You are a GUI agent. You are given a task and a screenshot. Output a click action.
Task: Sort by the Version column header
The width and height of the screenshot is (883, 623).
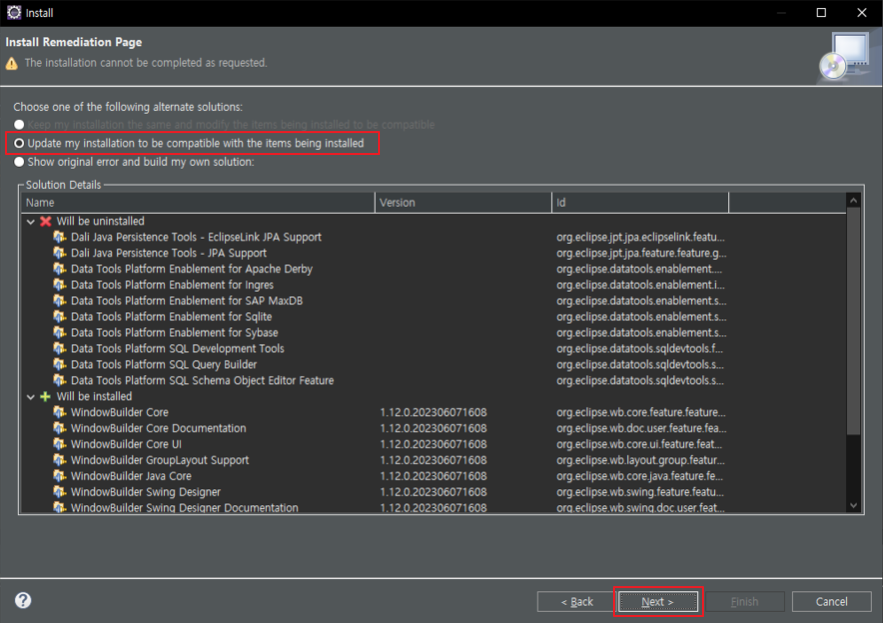[463, 203]
